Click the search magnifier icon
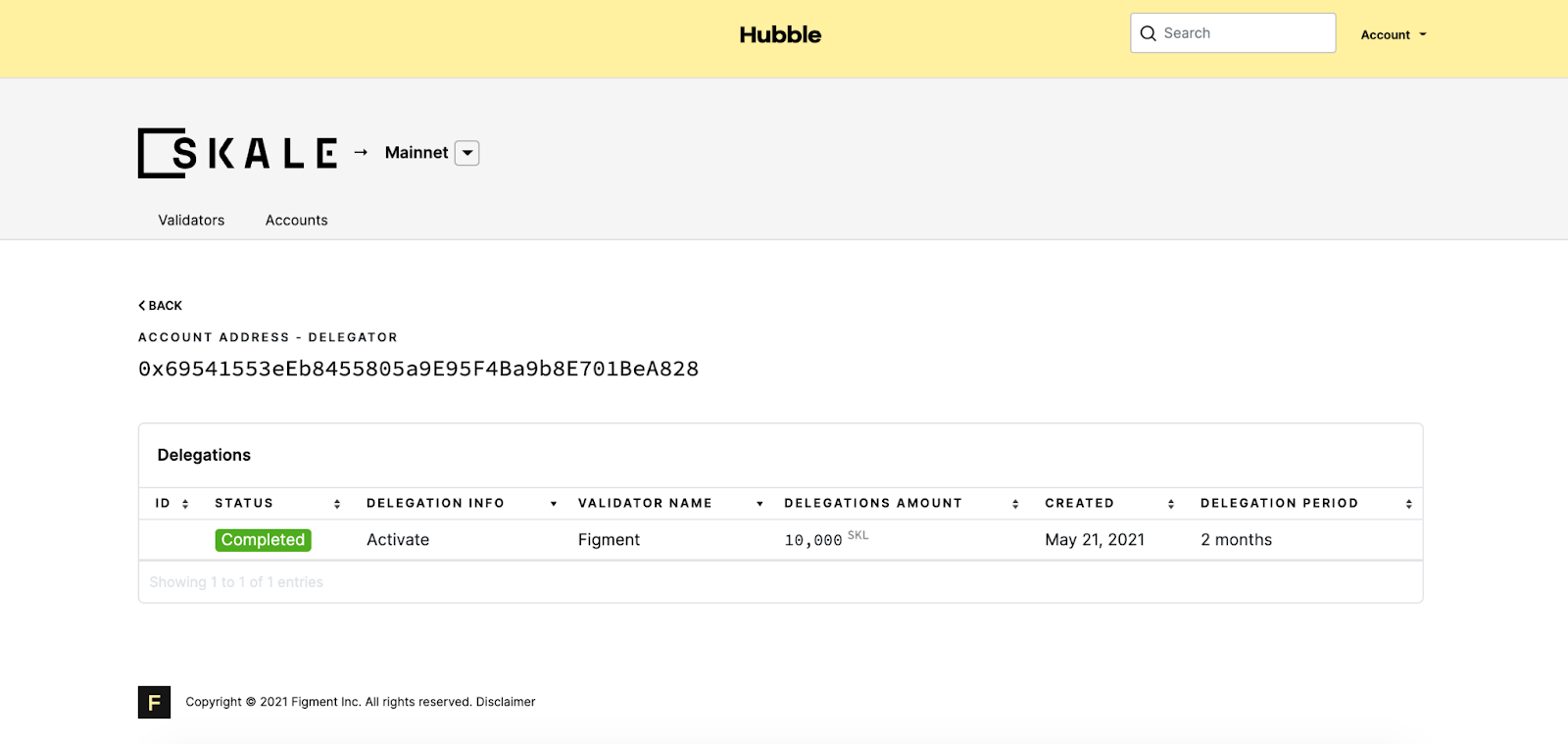Image resolution: width=1568 pixels, height=744 pixels. [x=1148, y=33]
